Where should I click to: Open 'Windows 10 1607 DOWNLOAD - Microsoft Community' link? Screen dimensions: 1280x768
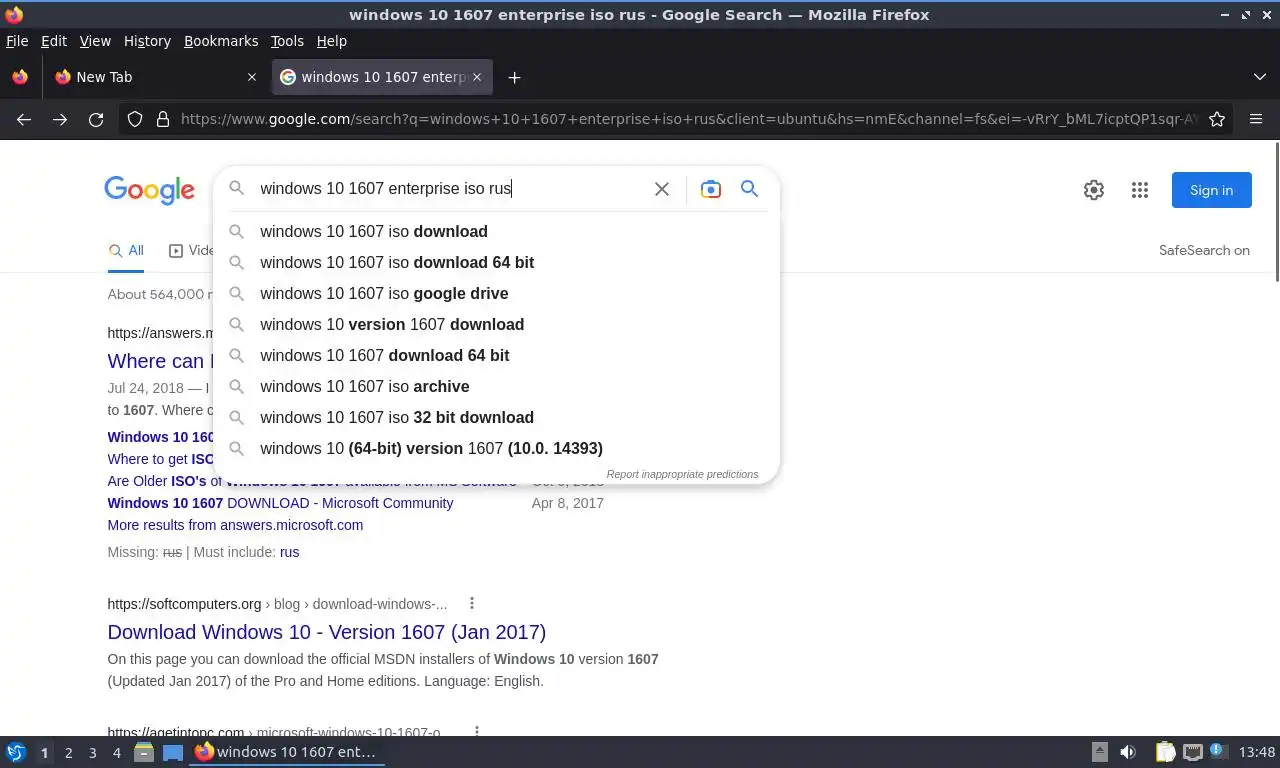click(280, 503)
